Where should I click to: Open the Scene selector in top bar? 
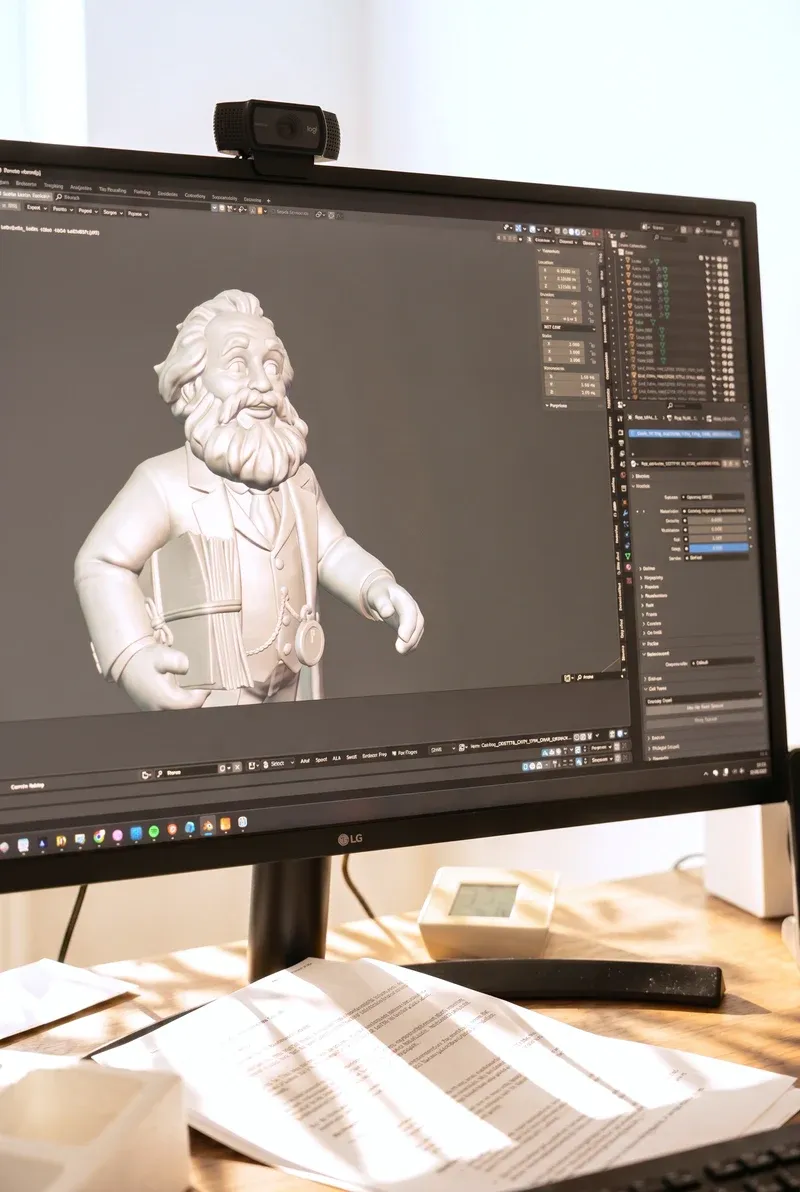click(x=659, y=227)
